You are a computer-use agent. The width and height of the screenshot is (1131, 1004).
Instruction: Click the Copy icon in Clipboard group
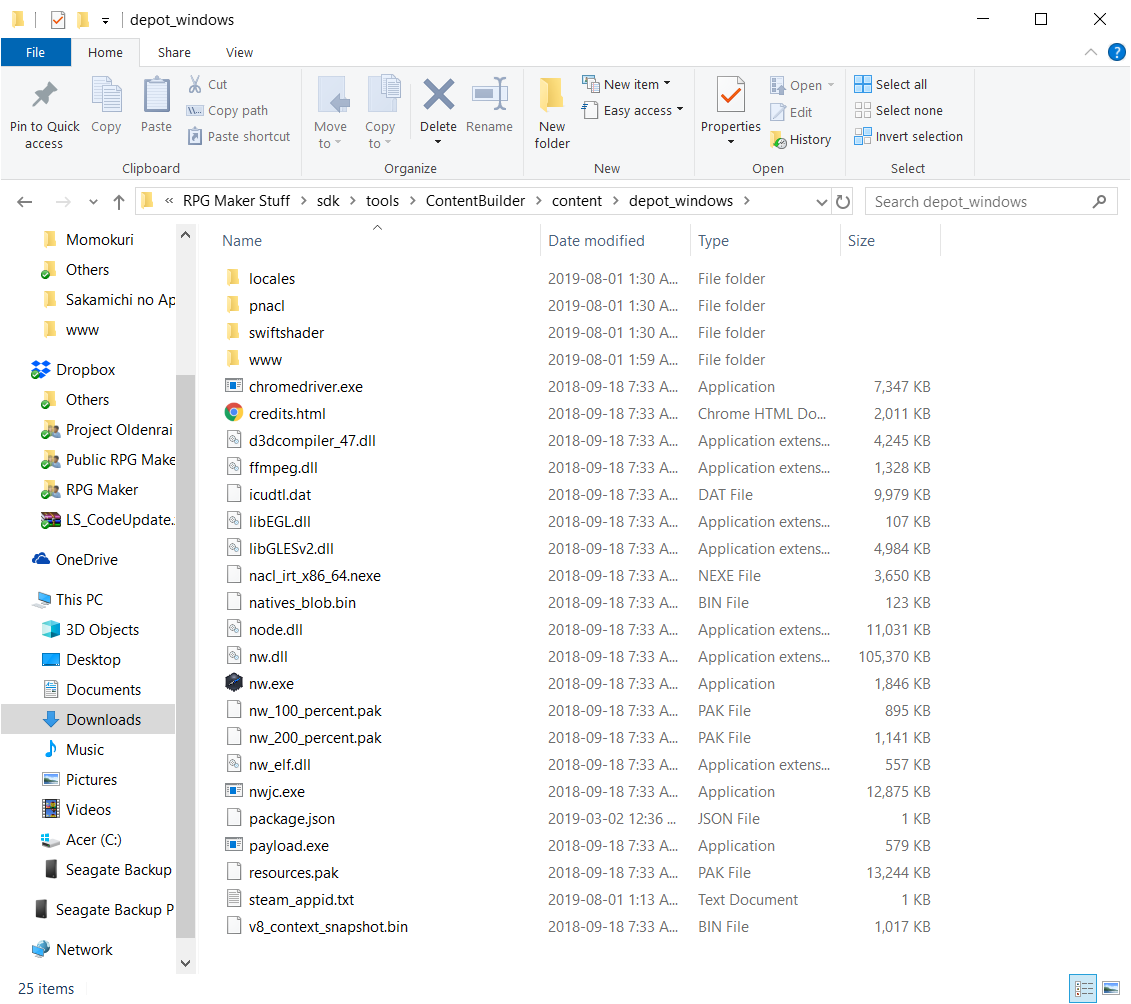[106, 94]
